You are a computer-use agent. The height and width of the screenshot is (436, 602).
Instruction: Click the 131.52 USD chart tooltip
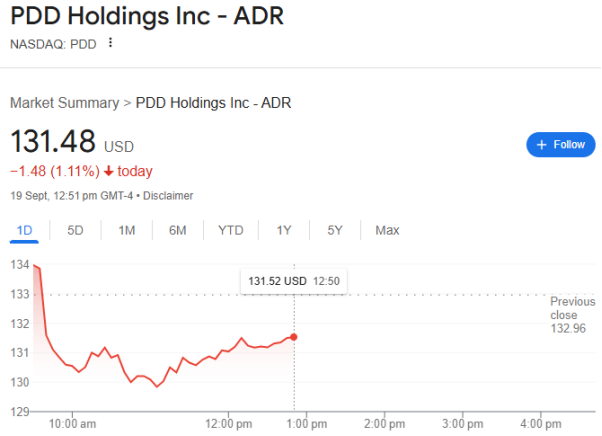[294, 281]
